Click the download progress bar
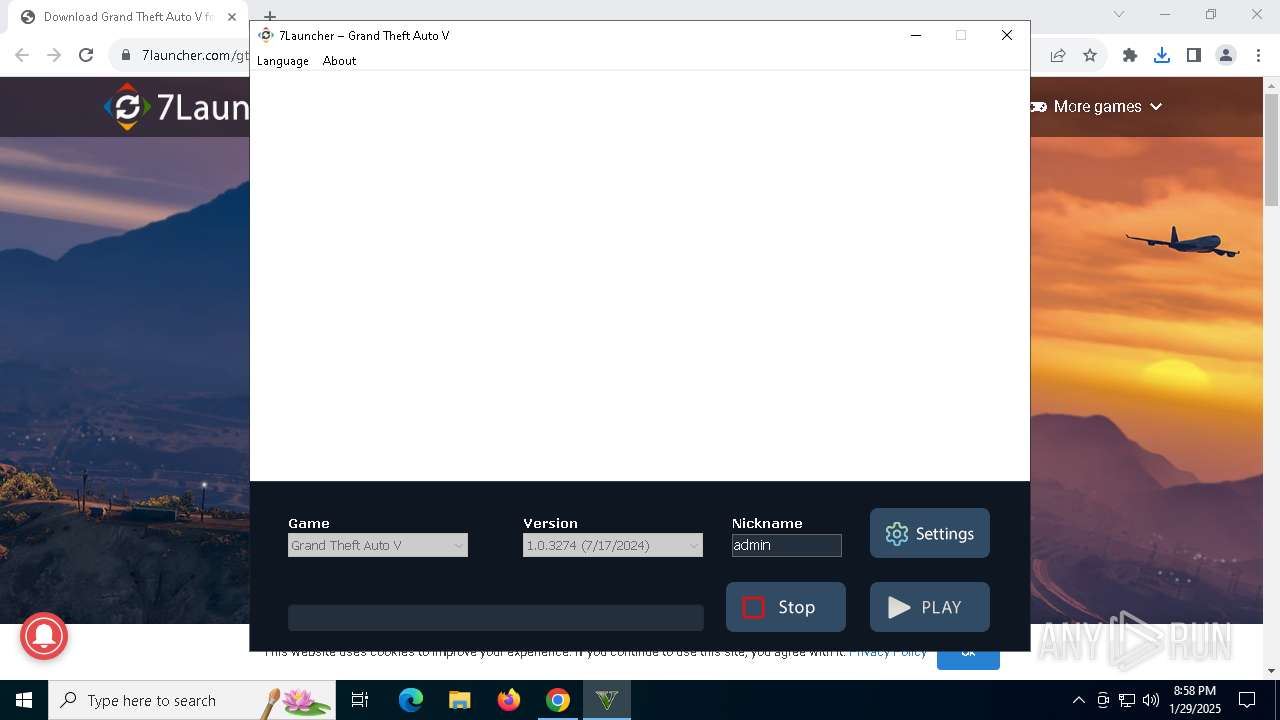The height and width of the screenshot is (720, 1280). click(x=496, y=618)
